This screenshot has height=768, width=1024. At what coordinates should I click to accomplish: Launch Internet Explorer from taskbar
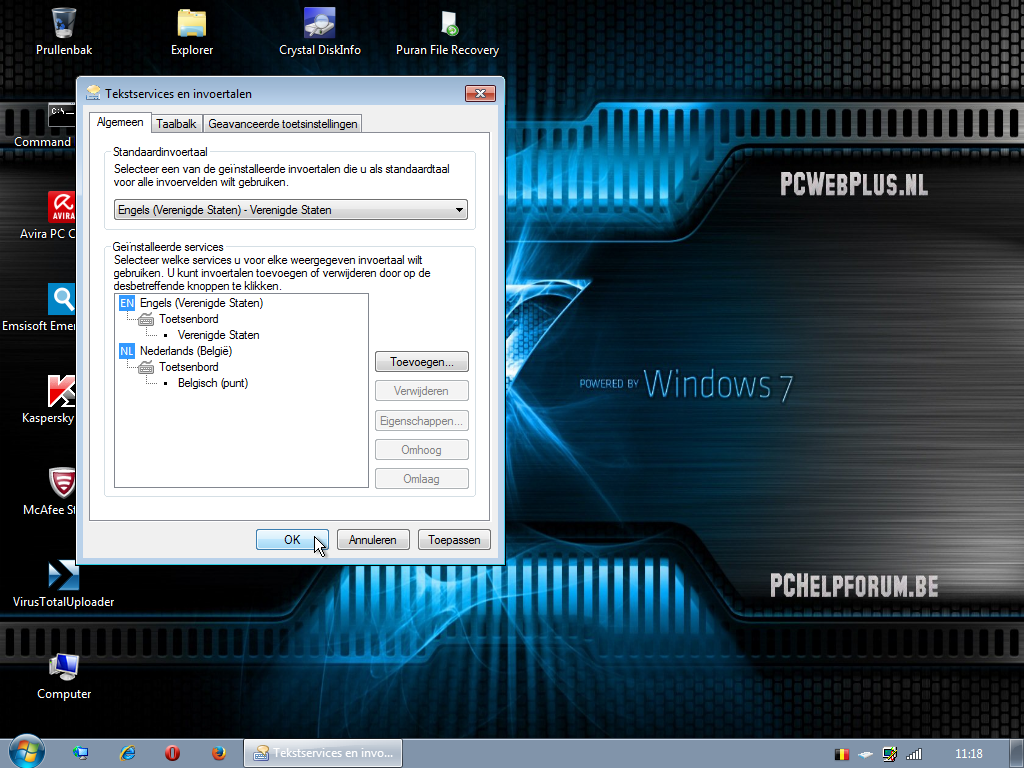tap(127, 753)
